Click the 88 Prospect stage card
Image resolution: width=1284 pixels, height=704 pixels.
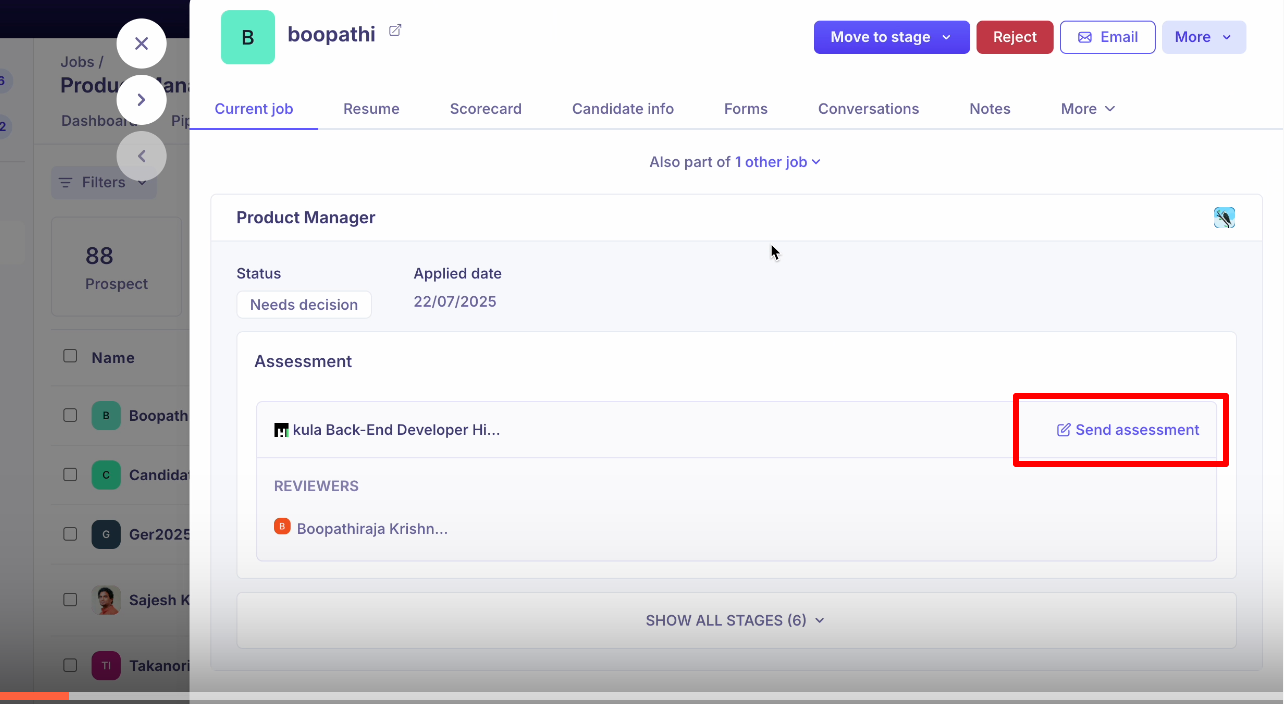[117, 268]
